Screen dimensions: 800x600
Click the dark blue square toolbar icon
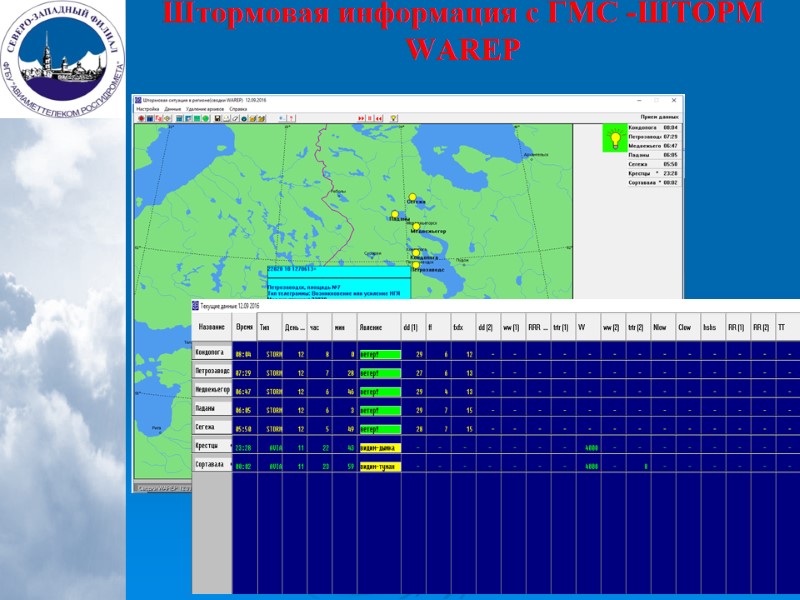click(149, 118)
